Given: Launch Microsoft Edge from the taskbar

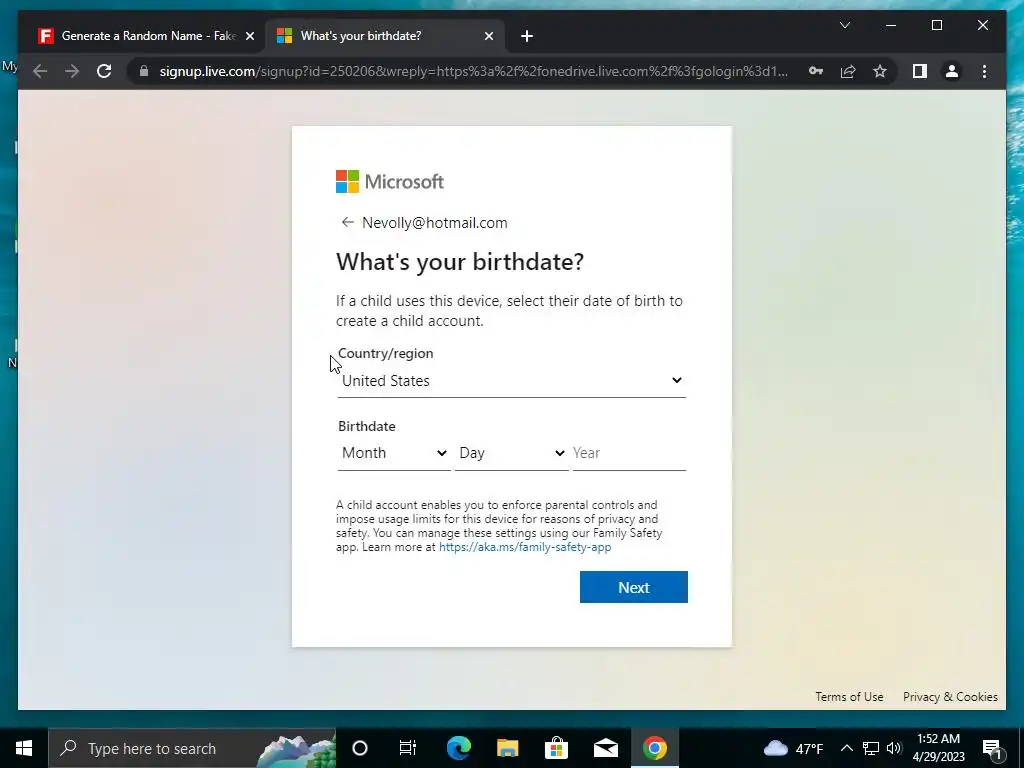Looking at the screenshot, I should pos(458,748).
